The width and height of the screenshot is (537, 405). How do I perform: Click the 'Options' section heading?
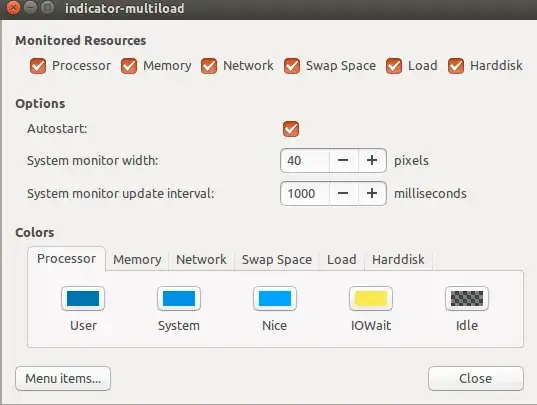click(x=40, y=104)
